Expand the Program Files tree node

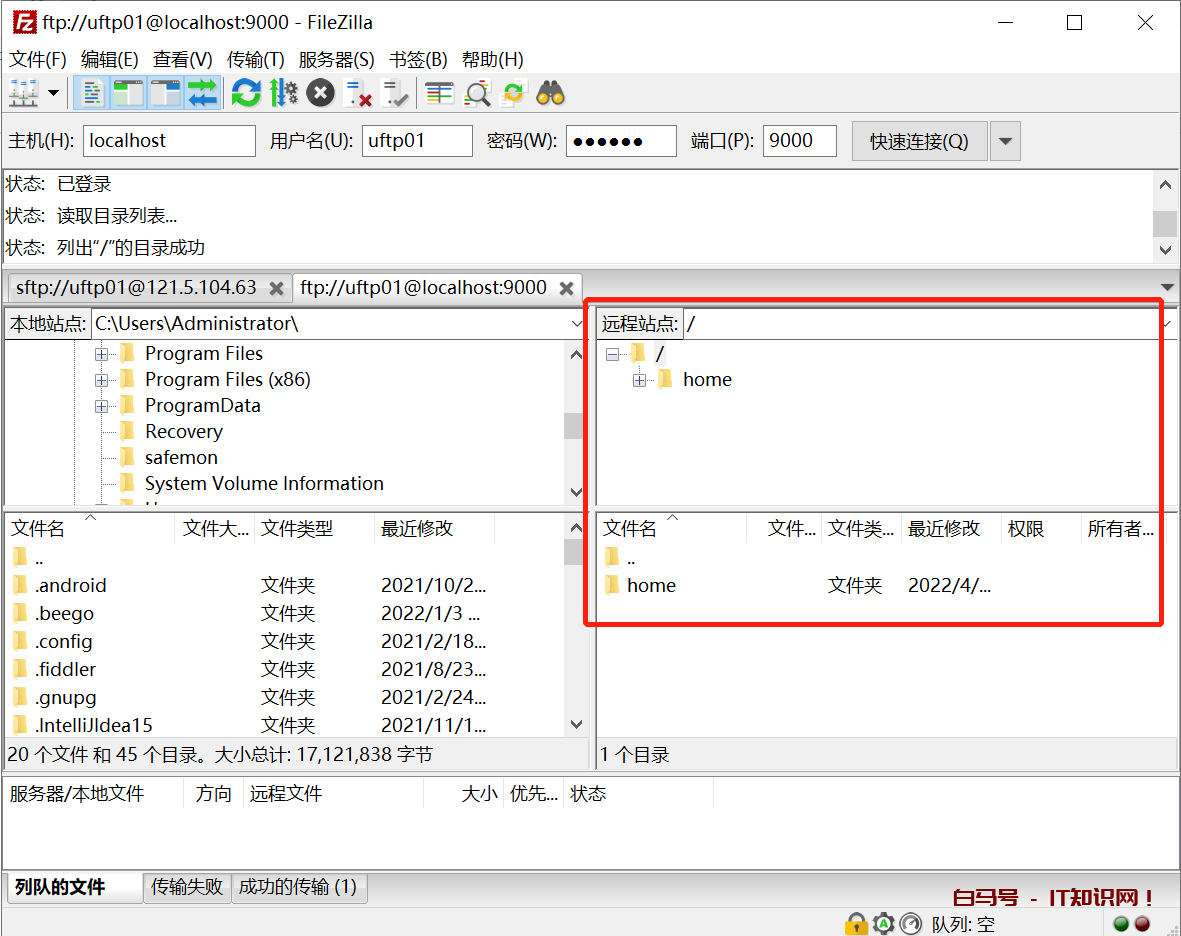tap(101, 354)
